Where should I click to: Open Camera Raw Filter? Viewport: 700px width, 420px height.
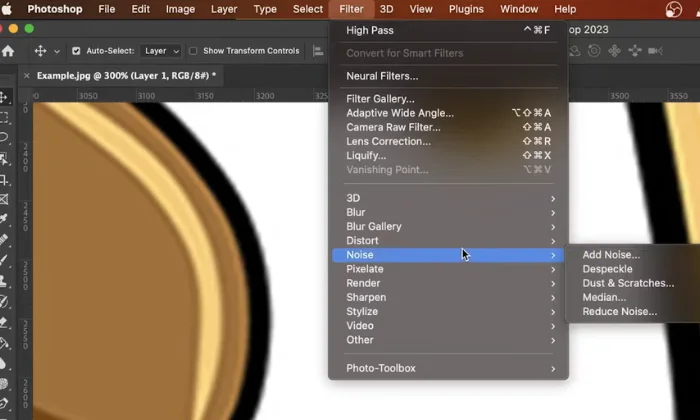[x=449, y=128]
